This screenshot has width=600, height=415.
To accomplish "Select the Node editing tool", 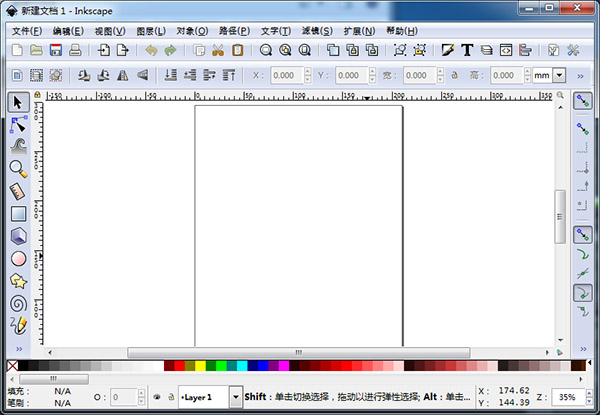I will (x=18, y=125).
